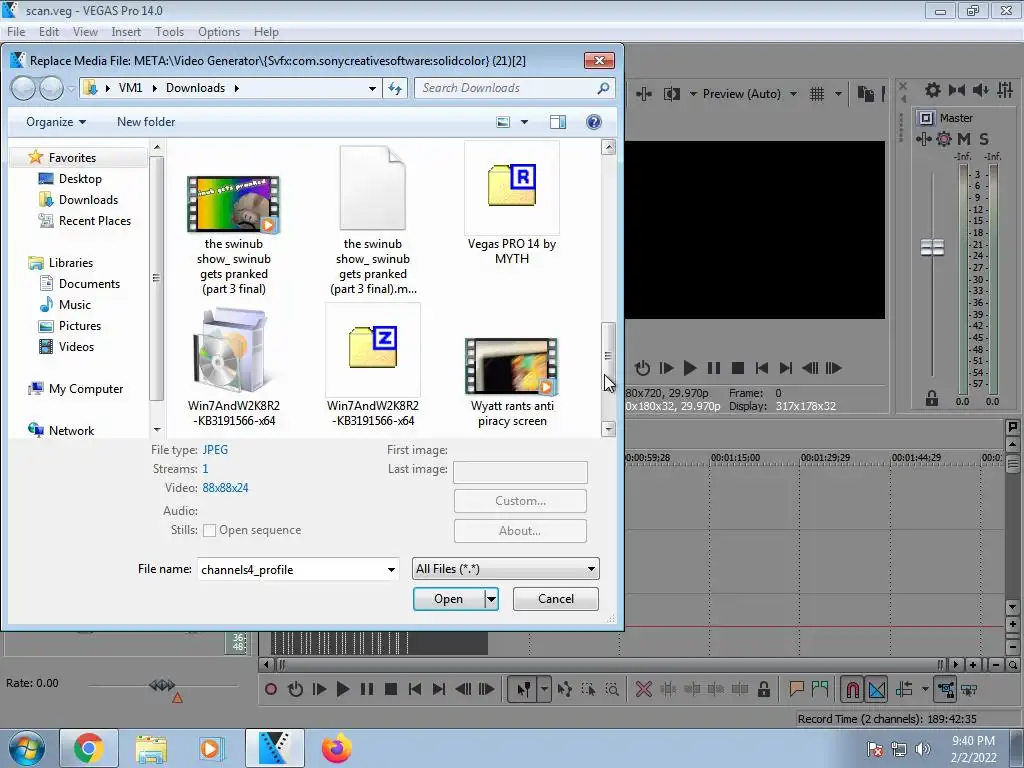Select the Zoom Edit tool

point(612,689)
